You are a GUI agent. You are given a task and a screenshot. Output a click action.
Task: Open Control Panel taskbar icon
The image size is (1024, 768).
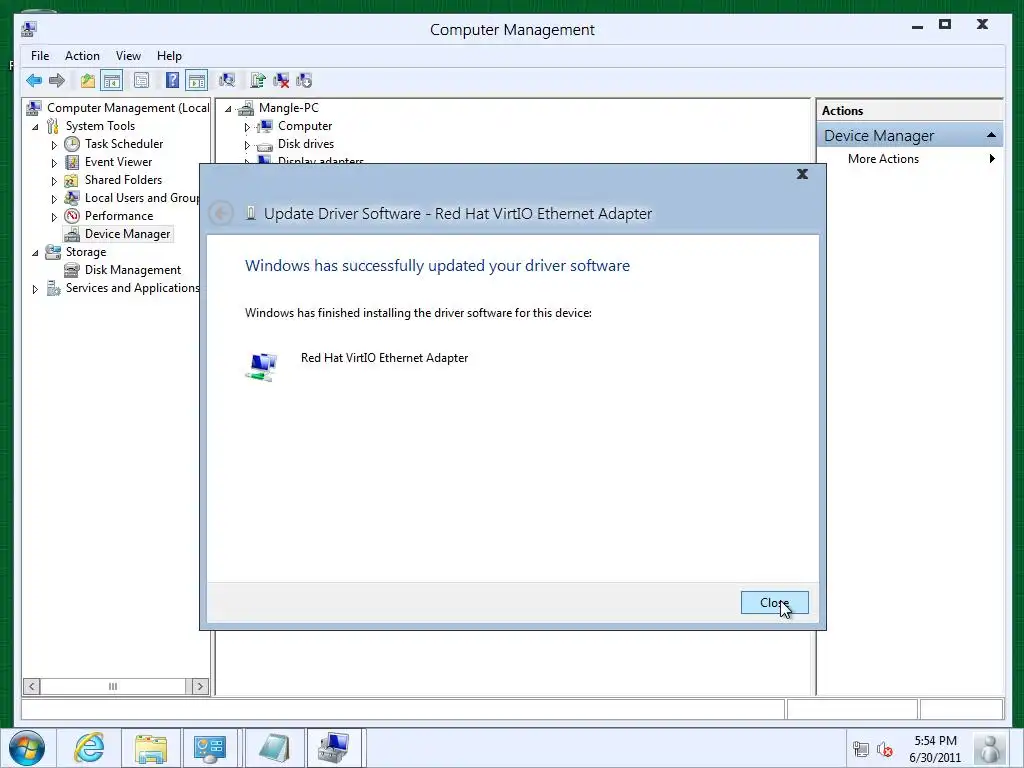(x=210, y=748)
